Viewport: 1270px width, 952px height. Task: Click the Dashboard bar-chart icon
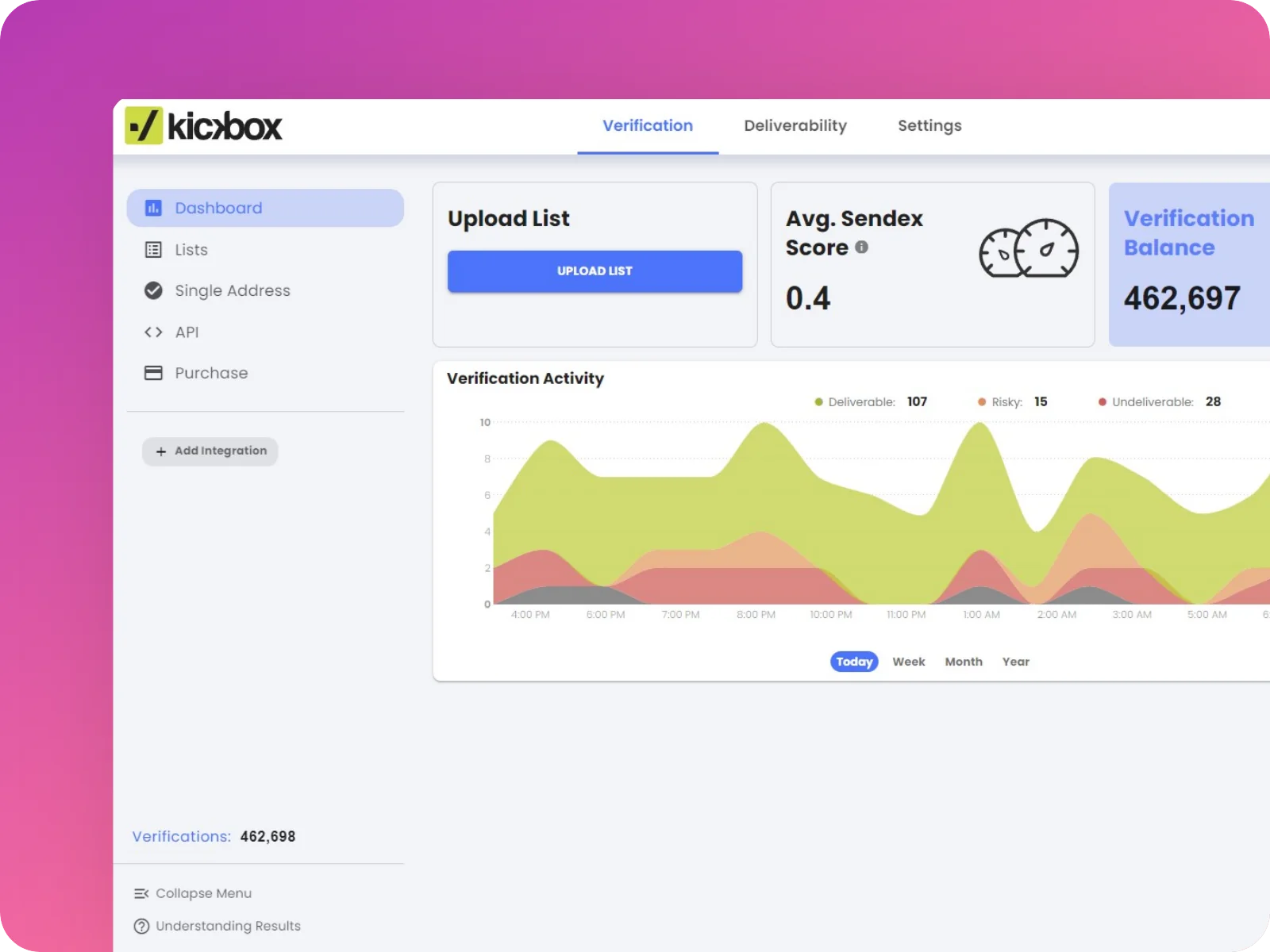click(153, 208)
